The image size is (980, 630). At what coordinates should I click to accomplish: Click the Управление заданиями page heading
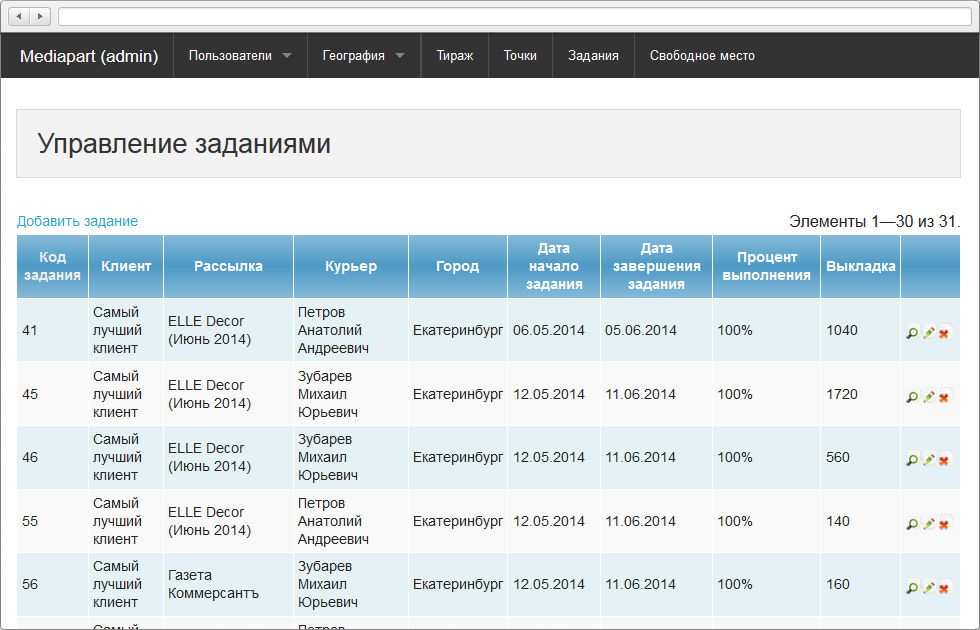point(184,144)
